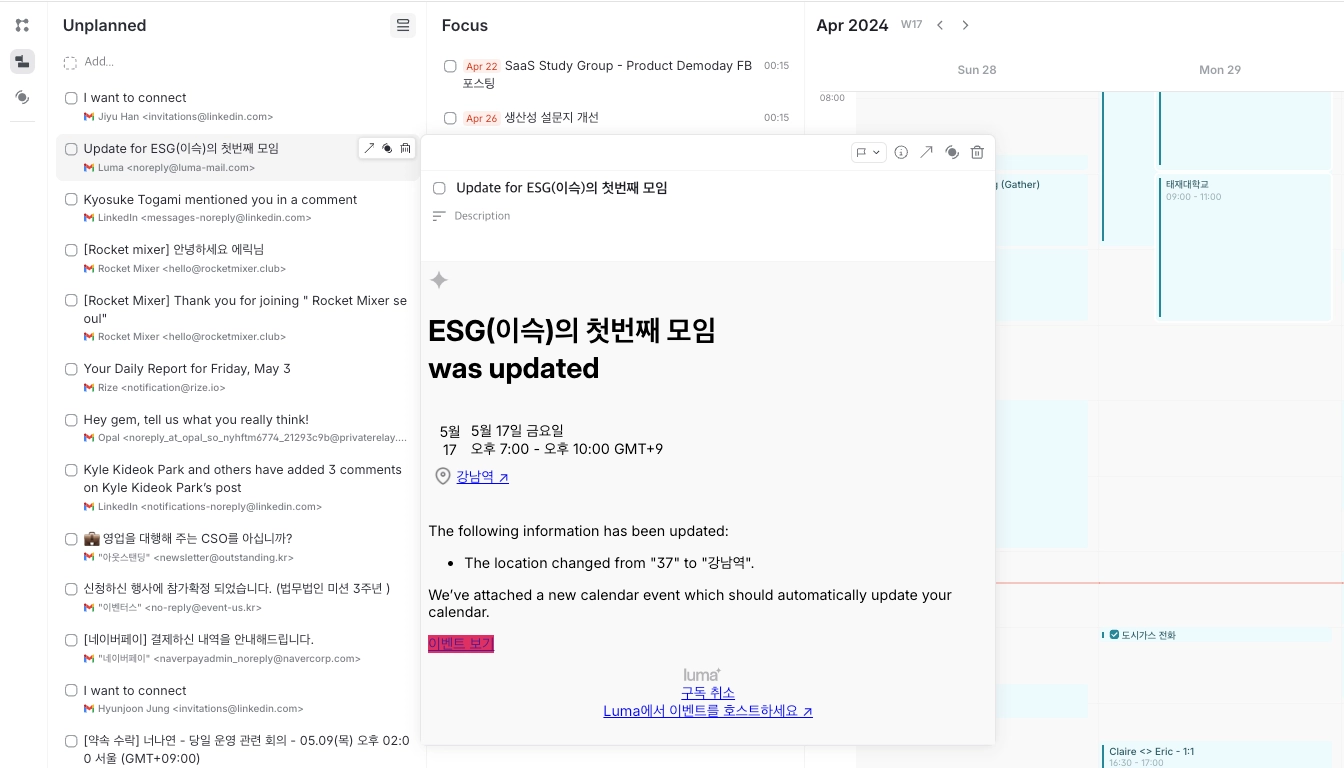The height and width of the screenshot is (768, 1344).
Task: Click the W17 week label
Action: [x=911, y=25]
